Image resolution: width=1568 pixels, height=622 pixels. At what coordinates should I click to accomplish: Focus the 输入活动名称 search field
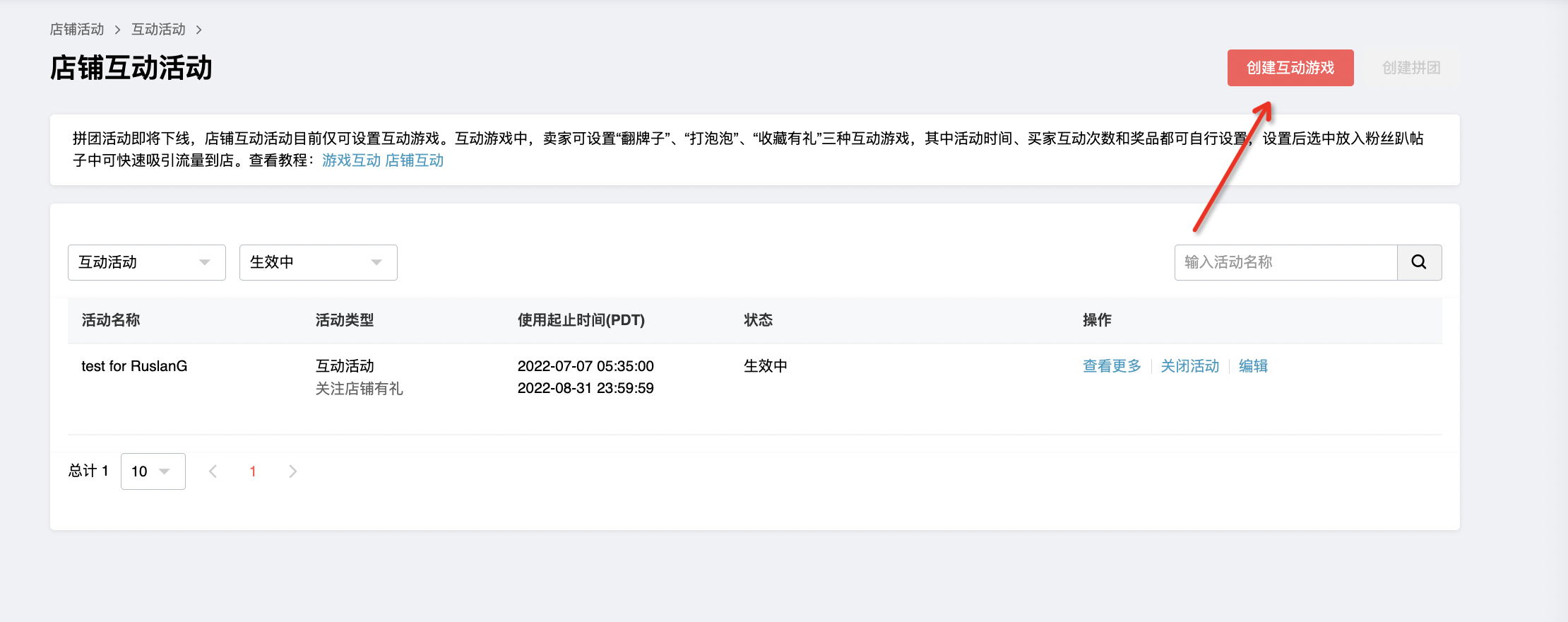pos(1285,262)
